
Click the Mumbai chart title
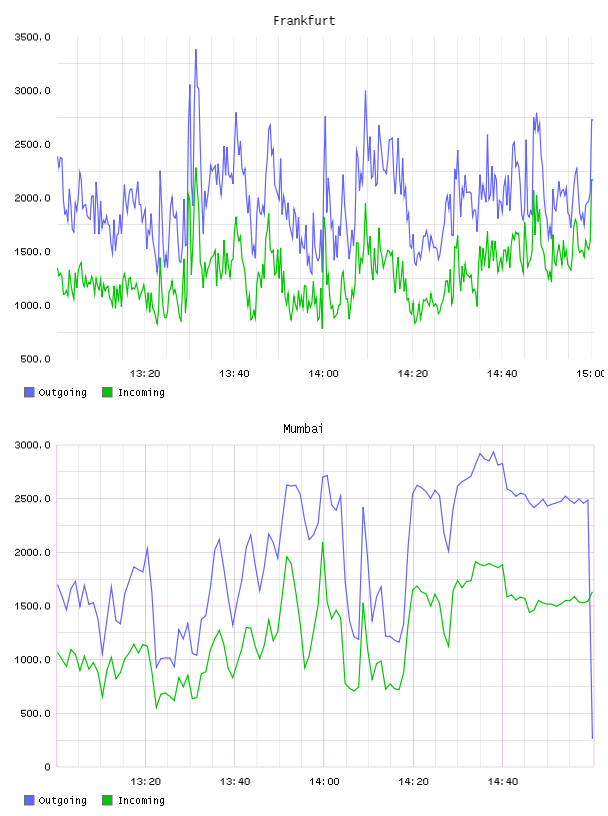click(x=303, y=429)
